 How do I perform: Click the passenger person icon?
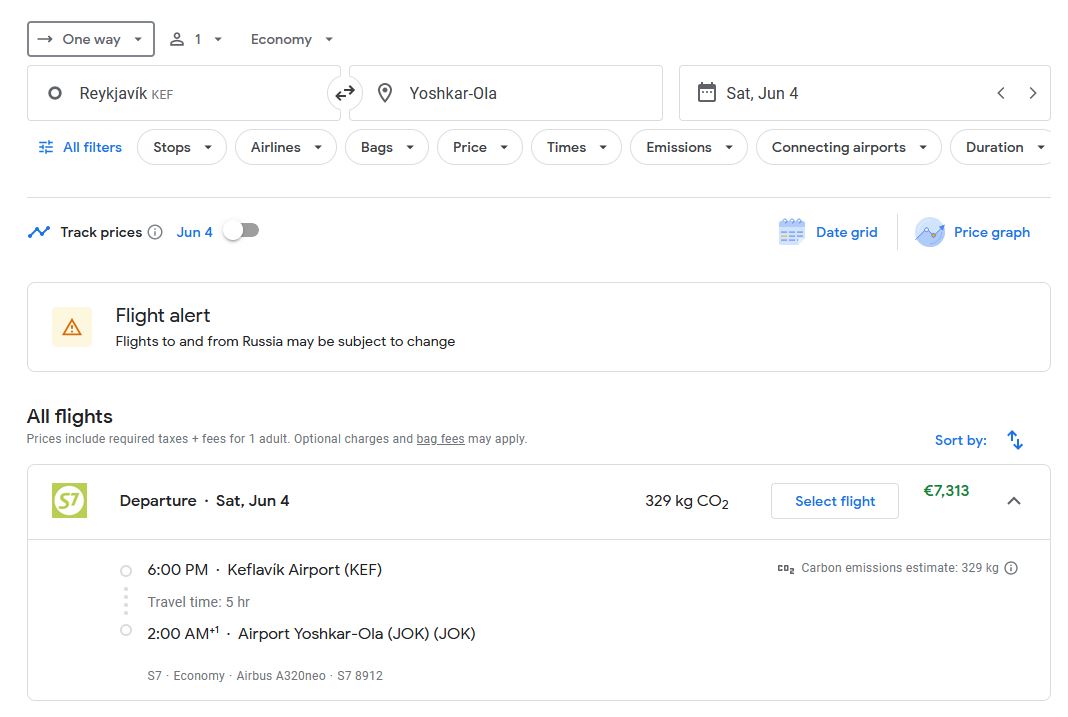177,39
